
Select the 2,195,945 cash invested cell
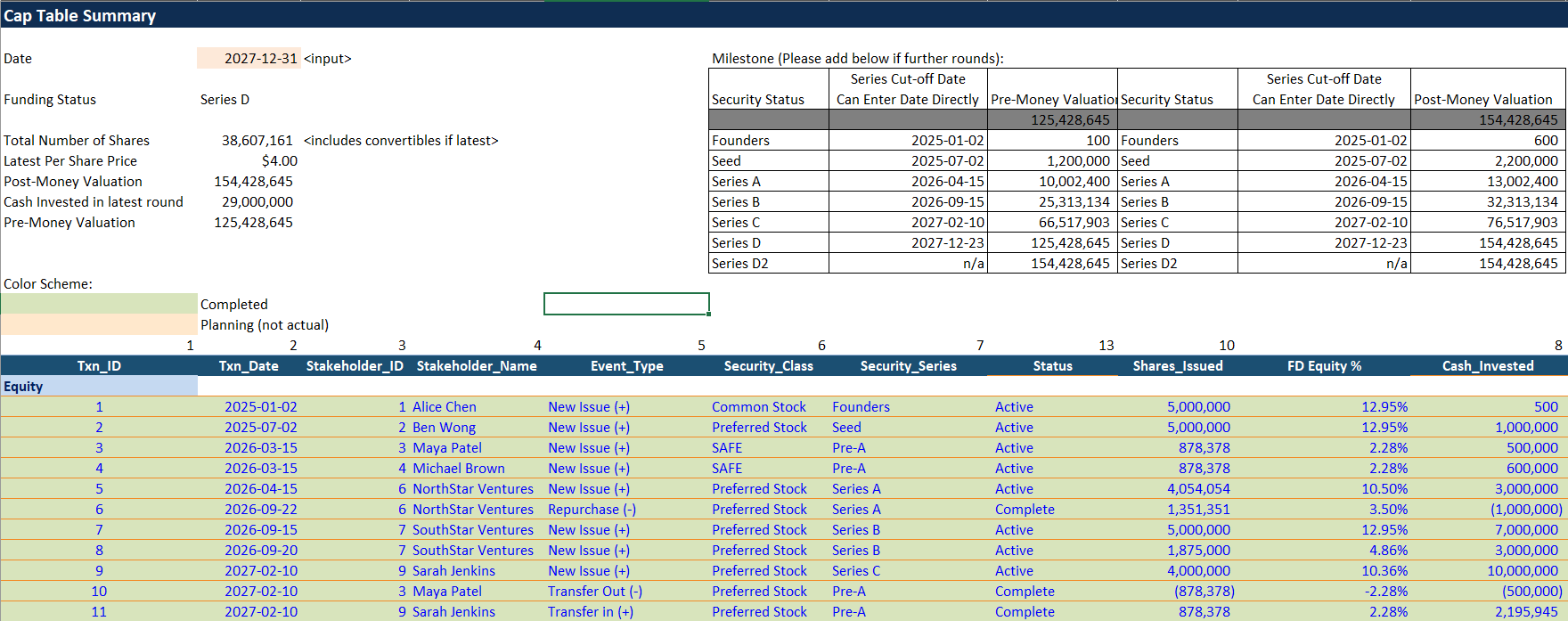click(1488, 612)
